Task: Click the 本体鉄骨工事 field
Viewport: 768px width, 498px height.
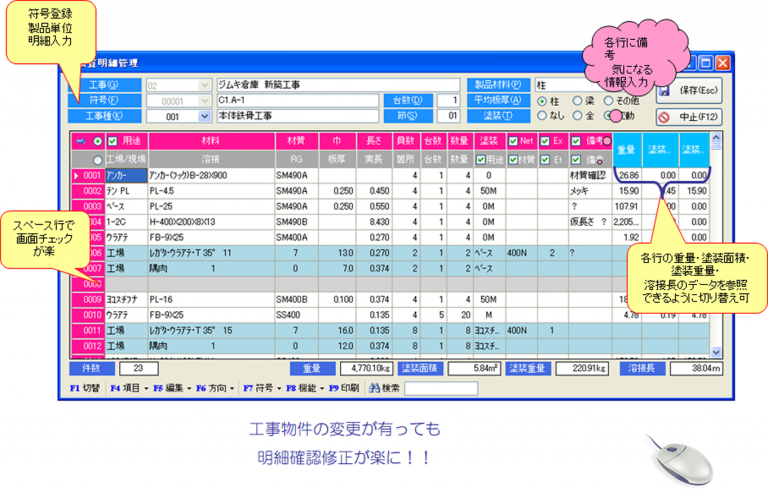Action: point(298,116)
